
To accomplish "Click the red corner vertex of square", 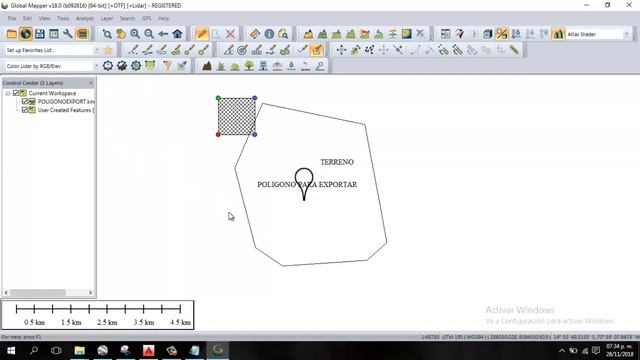I will (218, 134).
